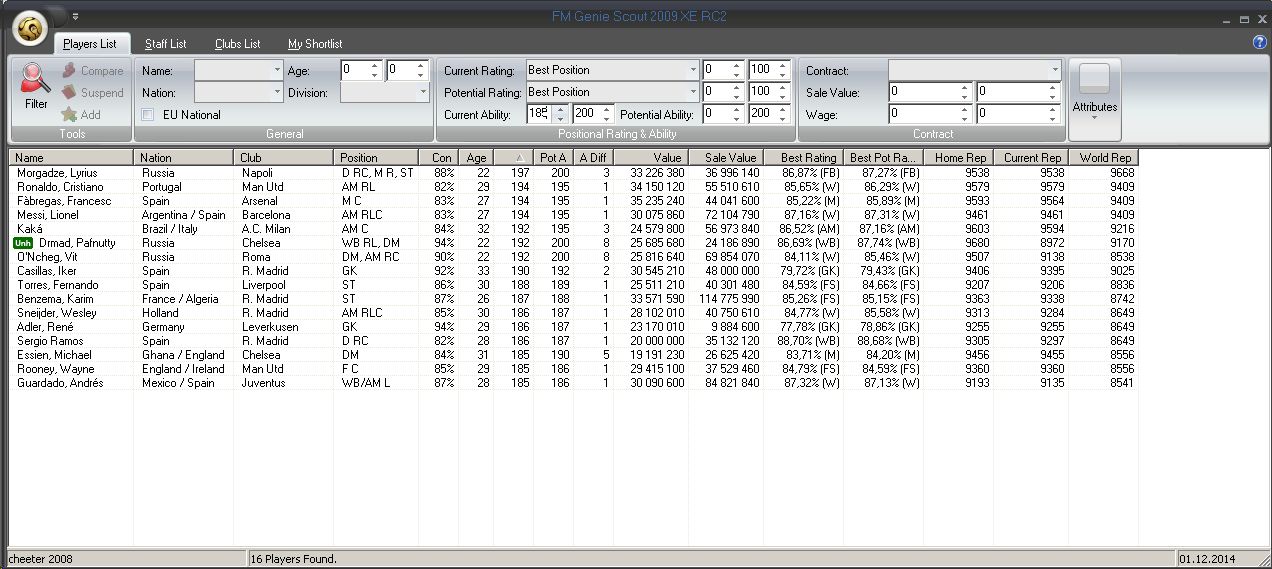Open the Nation filter dropdown

277,92
